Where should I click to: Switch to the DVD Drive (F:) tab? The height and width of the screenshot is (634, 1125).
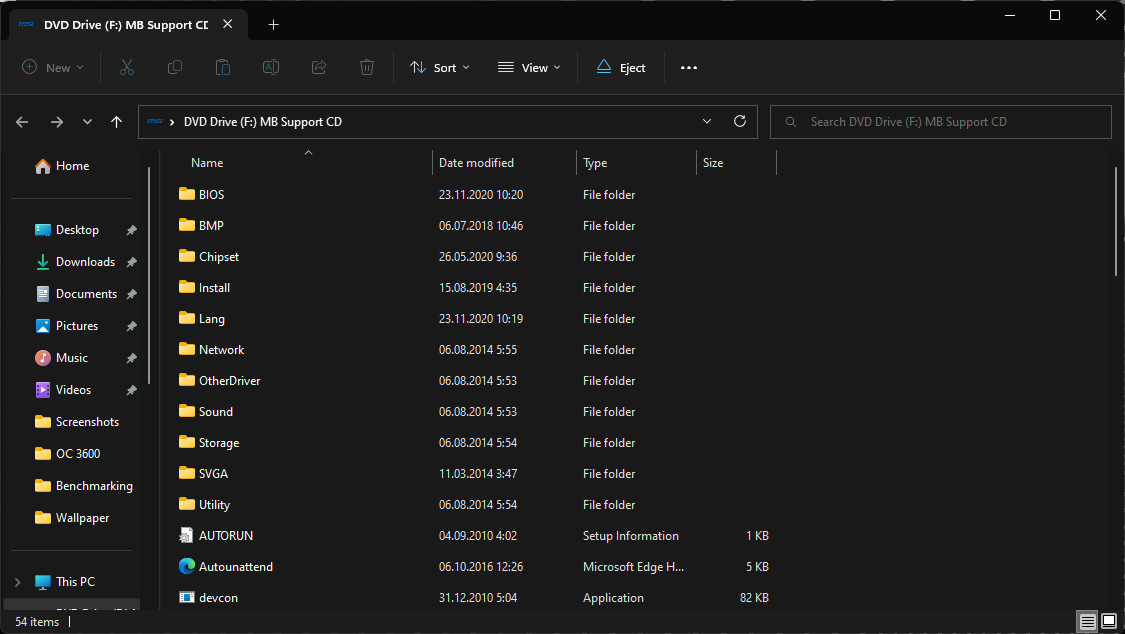pyautogui.click(x=120, y=23)
